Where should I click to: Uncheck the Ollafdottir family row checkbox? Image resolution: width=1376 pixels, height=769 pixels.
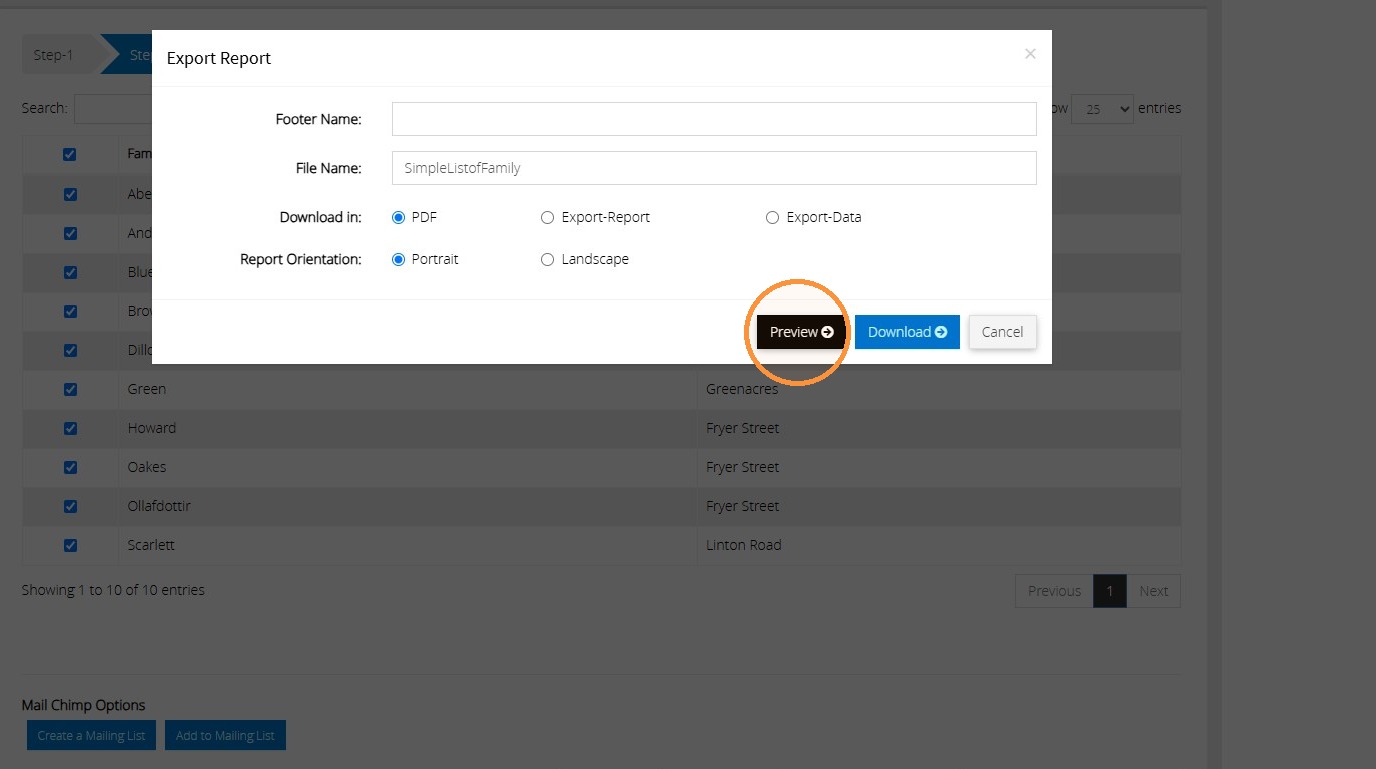pyautogui.click(x=70, y=506)
